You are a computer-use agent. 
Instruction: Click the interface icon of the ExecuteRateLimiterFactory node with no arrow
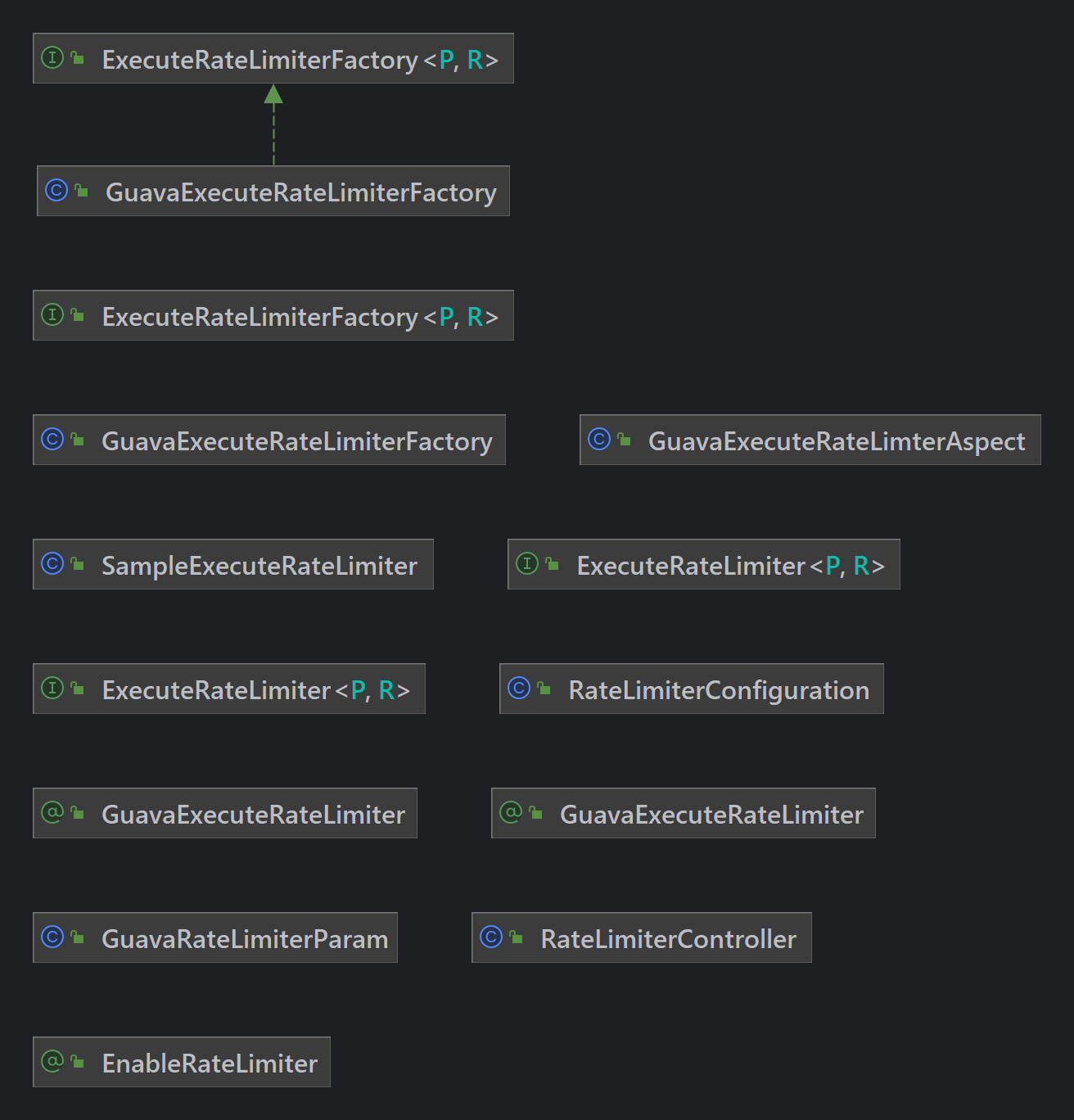click(x=52, y=315)
